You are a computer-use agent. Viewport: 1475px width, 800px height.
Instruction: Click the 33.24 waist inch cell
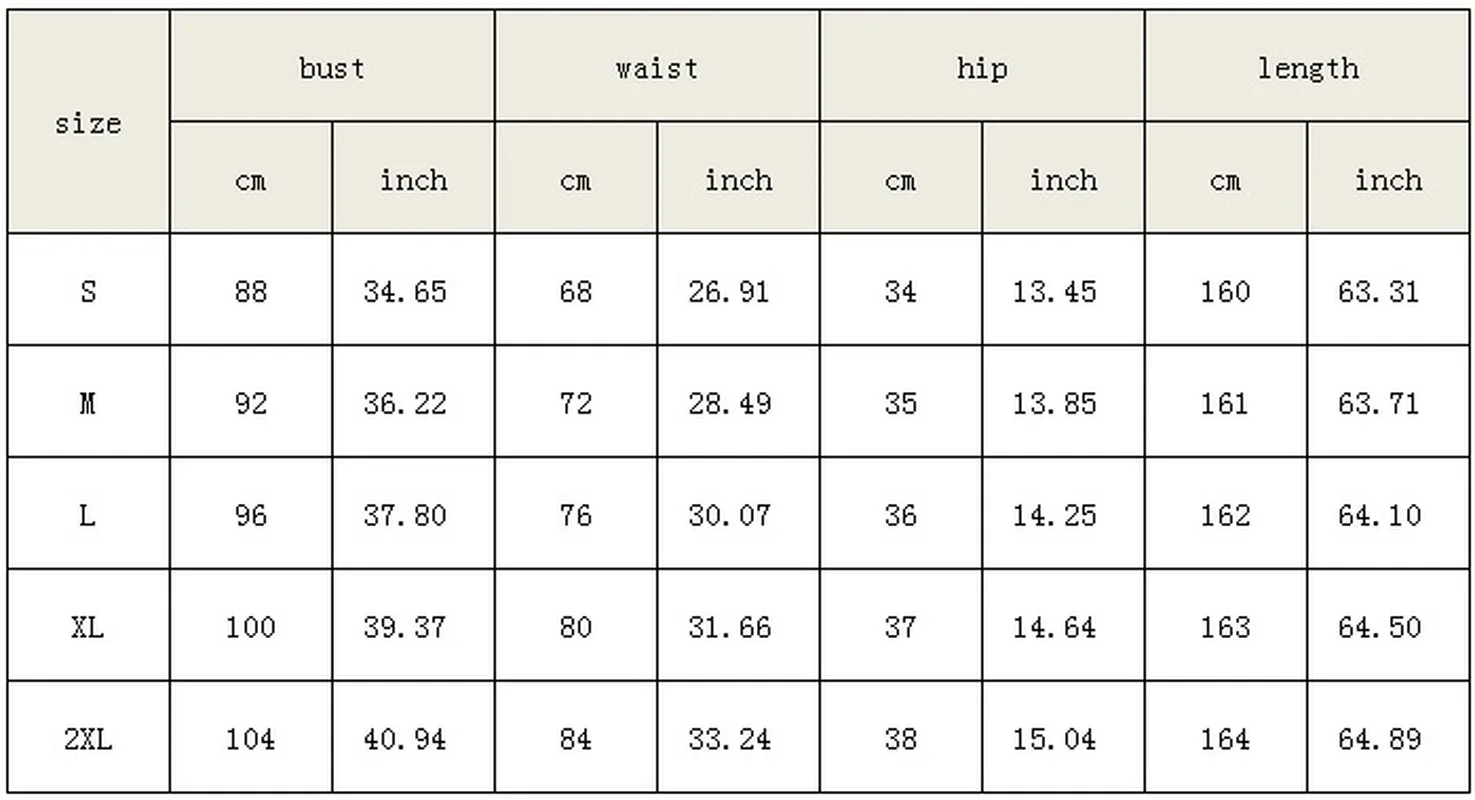coord(730,740)
